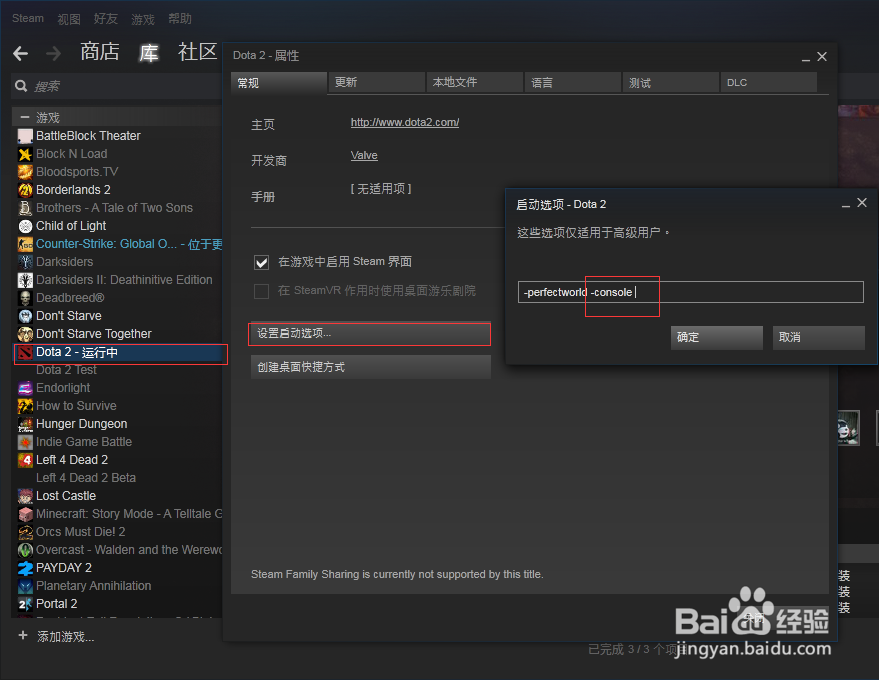Click the Counter-Strike Global Offensive icon
879x680 pixels.
click(25, 244)
